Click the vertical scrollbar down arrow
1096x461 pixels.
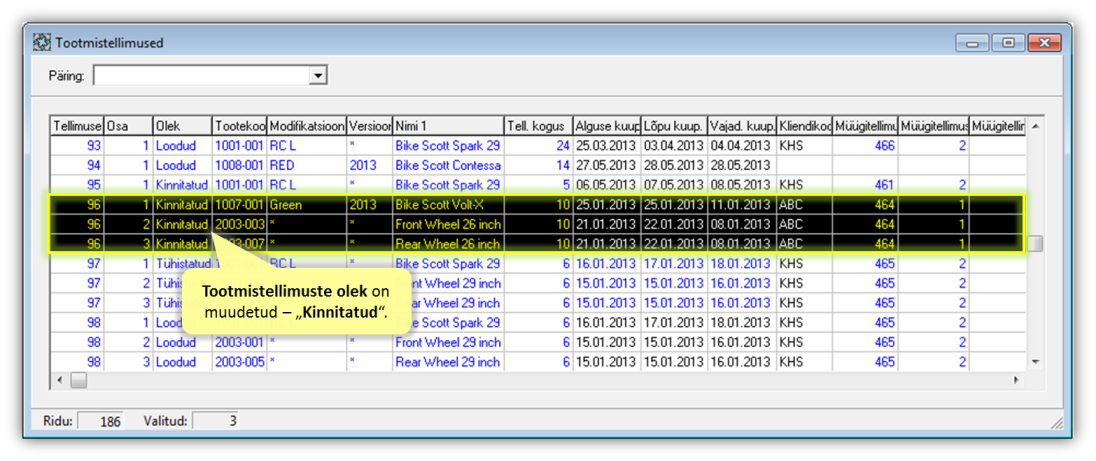pyautogui.click(x=1035, y=361)
